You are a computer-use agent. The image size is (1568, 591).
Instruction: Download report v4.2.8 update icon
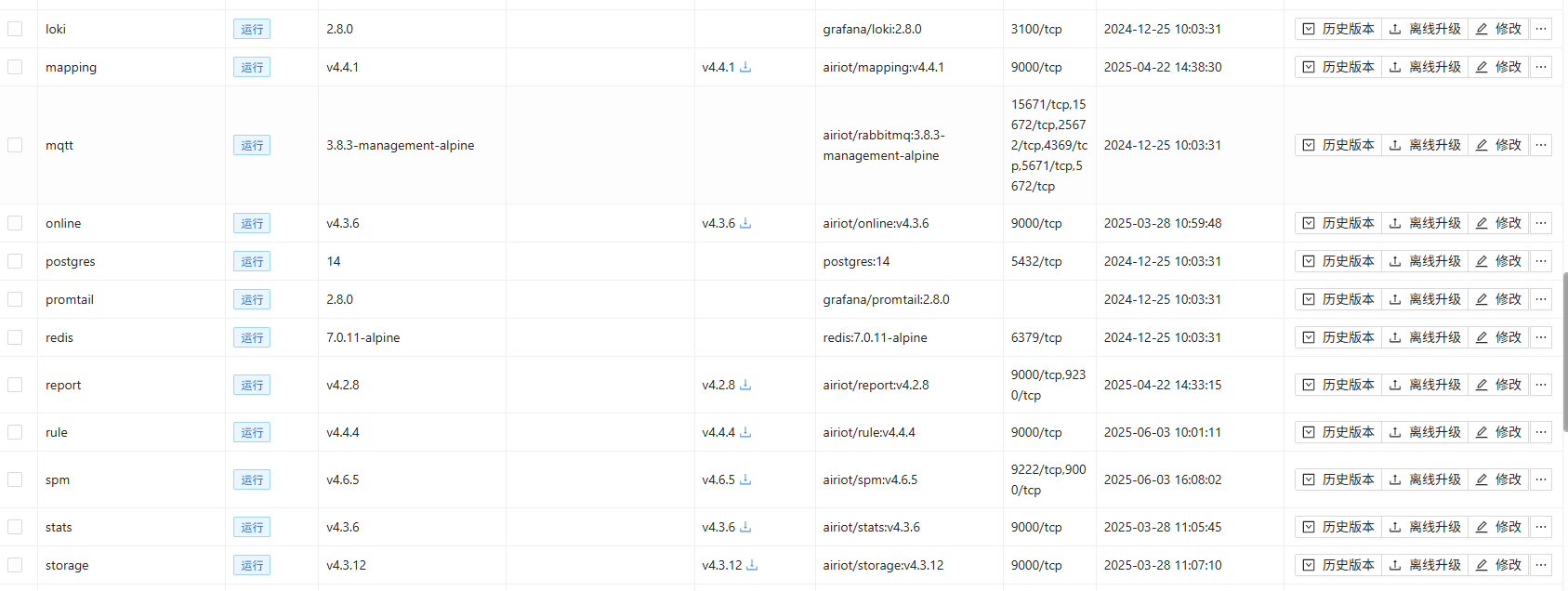[x=745, y=385]
